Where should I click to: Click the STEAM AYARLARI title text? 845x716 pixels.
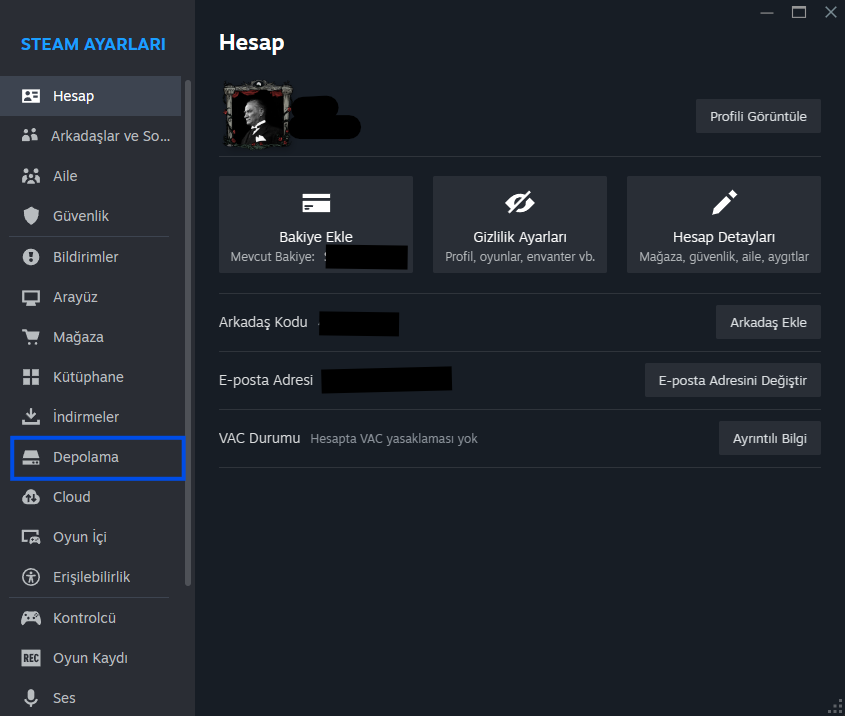pyautogui.click(x=93, y=44)
